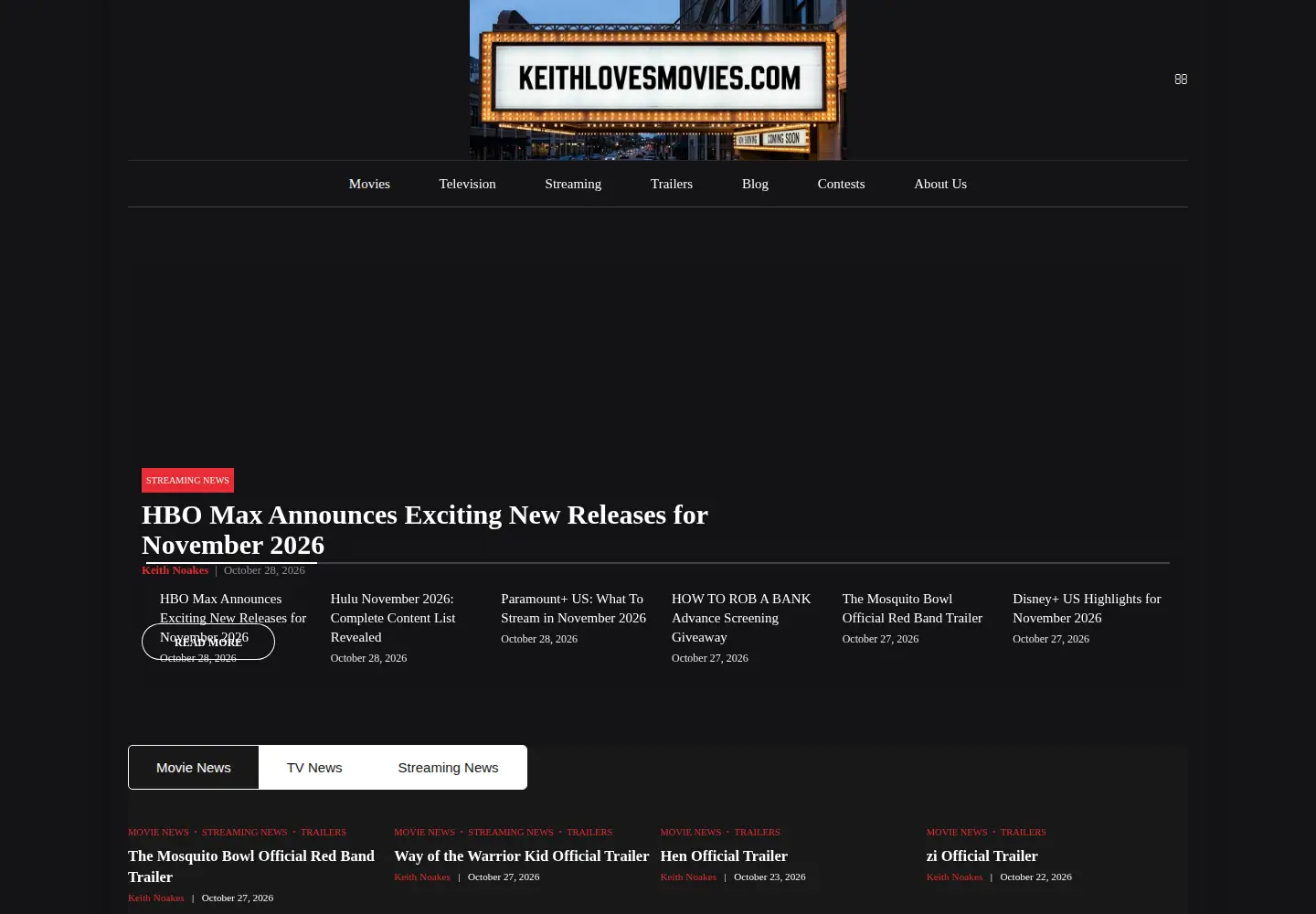Navigate to About Us
Image resolution: width=1316 pixels, height=914 pixels.
click(x=940, y=184)
